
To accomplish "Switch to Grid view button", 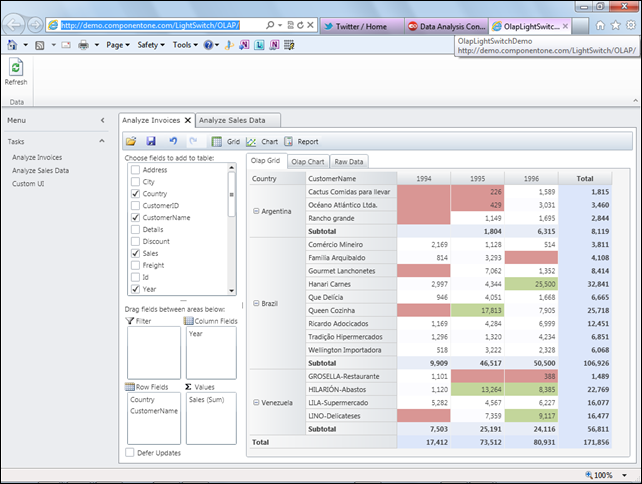I will [x=226, y=142].
